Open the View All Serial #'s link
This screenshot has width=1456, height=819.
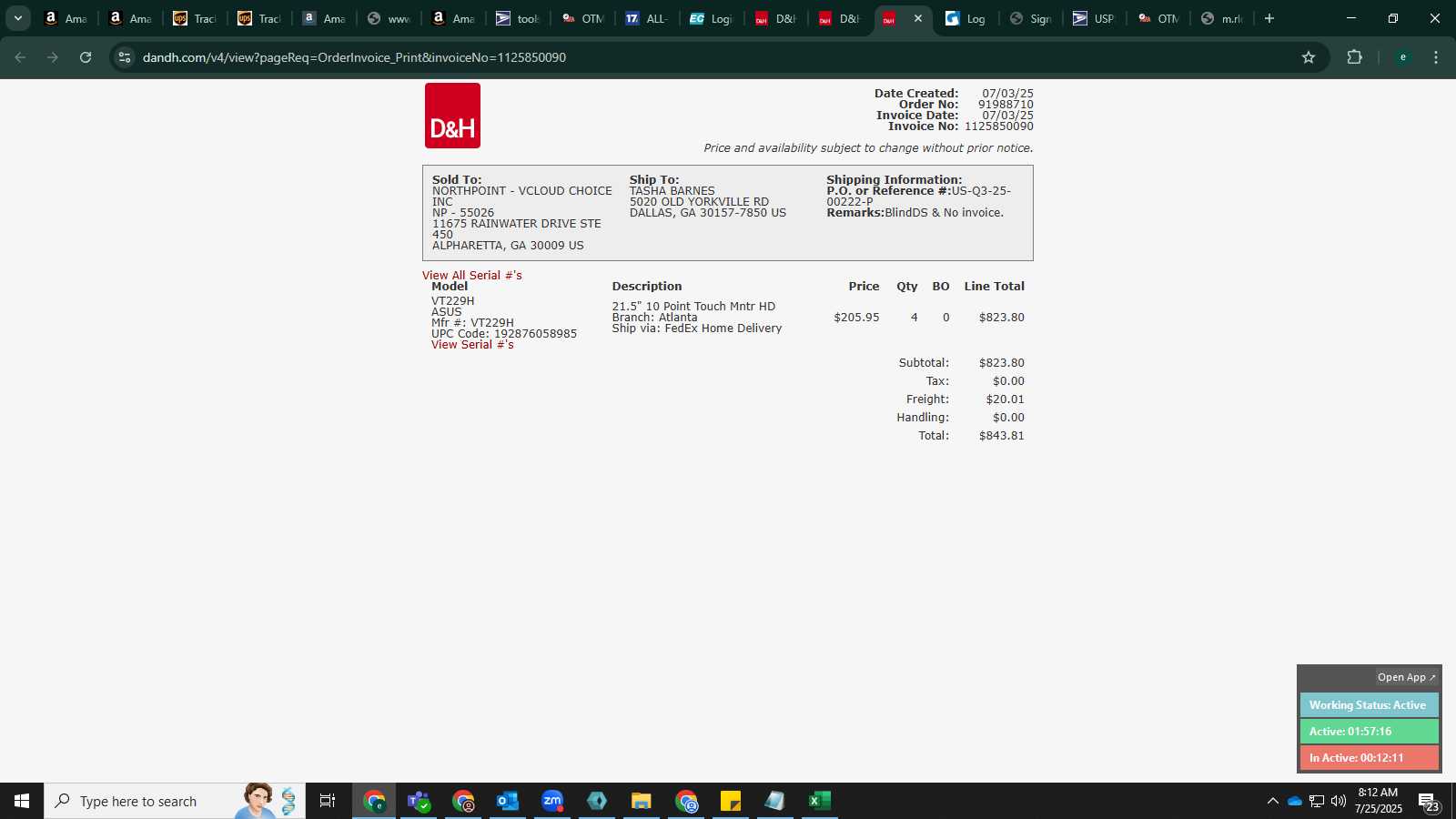(472, 276)
